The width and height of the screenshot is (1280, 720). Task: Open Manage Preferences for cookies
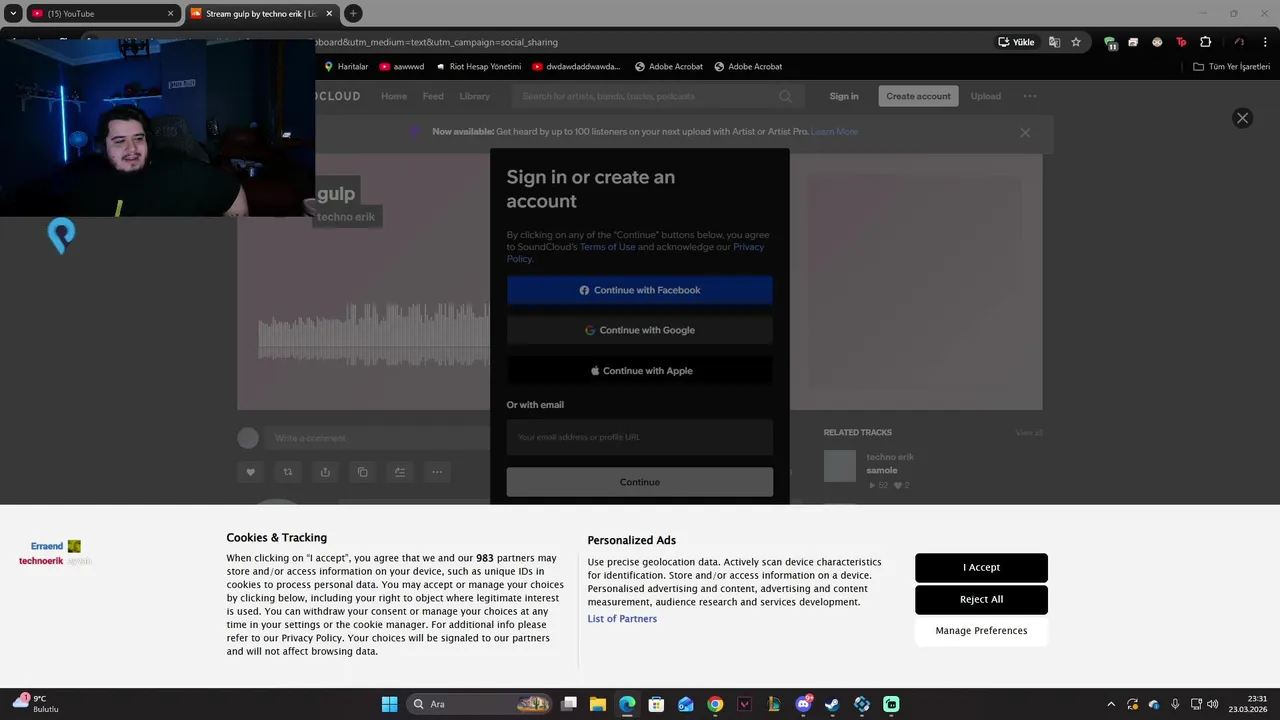(x=981, y=631)
